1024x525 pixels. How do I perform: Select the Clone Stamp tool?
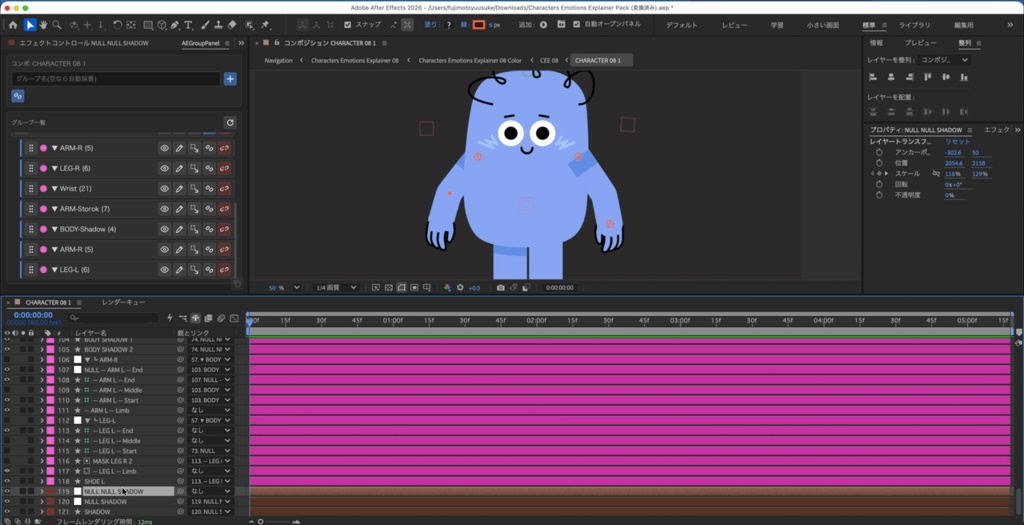[x=218, y=25]
